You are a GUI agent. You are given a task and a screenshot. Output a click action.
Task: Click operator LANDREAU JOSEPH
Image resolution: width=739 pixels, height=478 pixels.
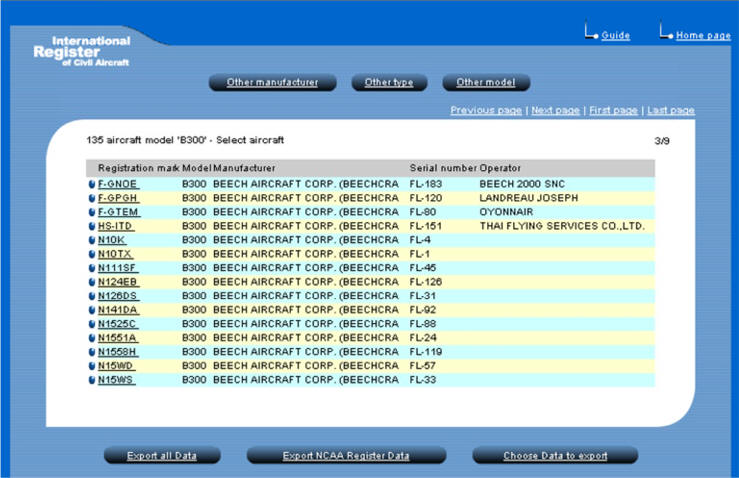coord(529,198)
